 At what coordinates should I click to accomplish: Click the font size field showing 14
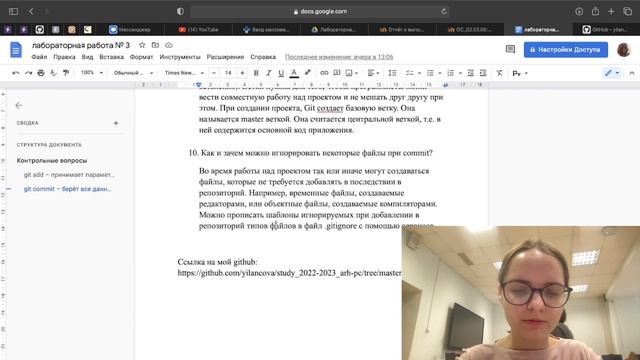coord(228,73)
